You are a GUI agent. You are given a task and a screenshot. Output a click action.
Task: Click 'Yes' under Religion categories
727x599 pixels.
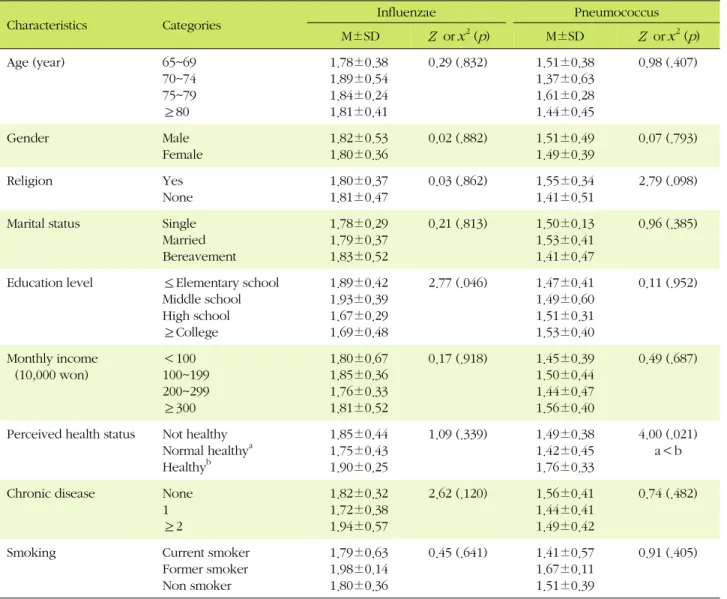point(172,181)
